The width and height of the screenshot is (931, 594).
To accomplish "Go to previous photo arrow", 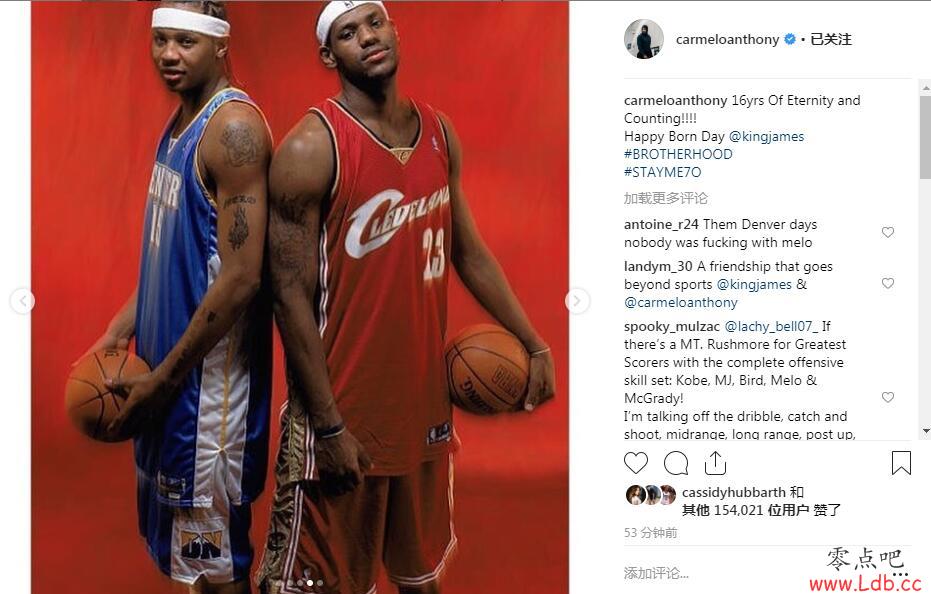I will [x=23, y=301].
